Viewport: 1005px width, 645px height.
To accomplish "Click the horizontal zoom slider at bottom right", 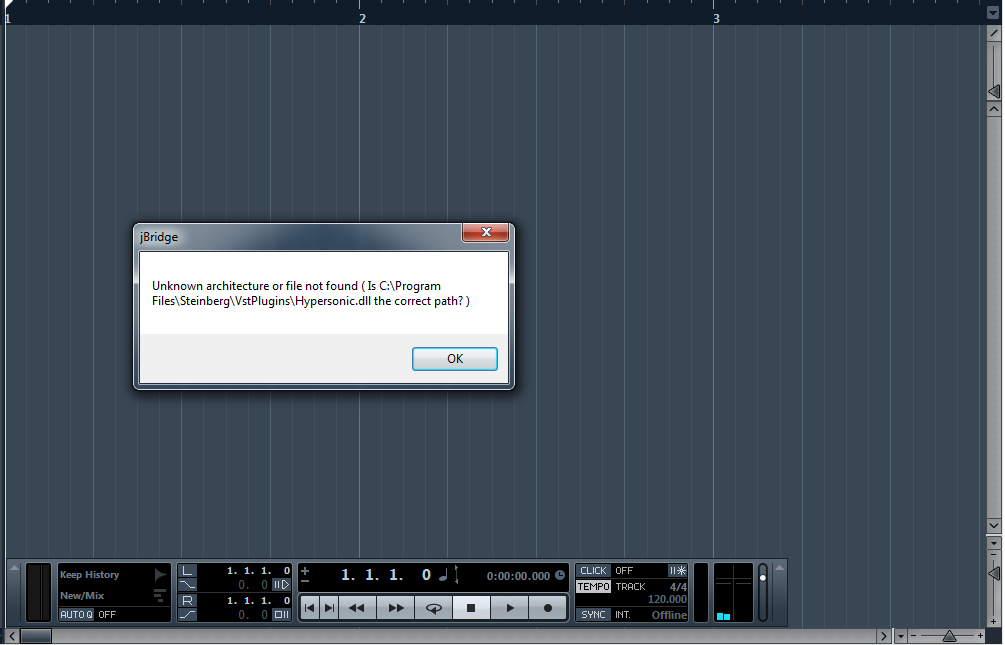I will point(949,636).
